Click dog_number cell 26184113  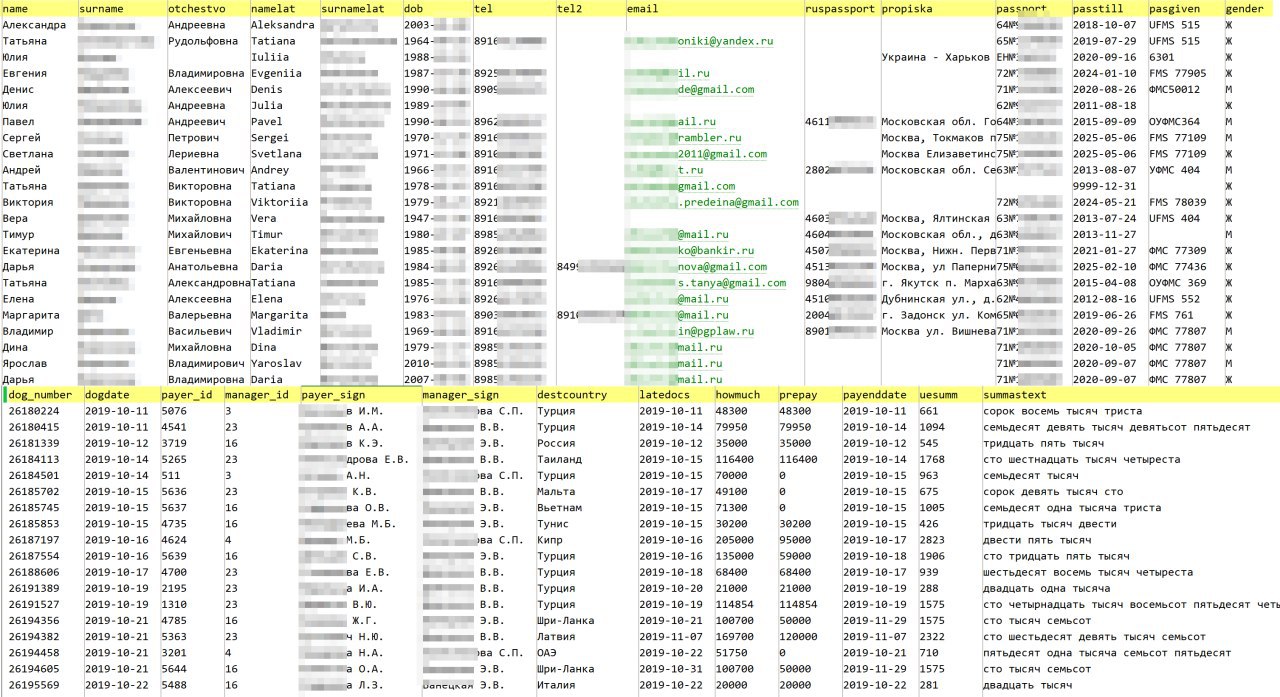point(34,459)
